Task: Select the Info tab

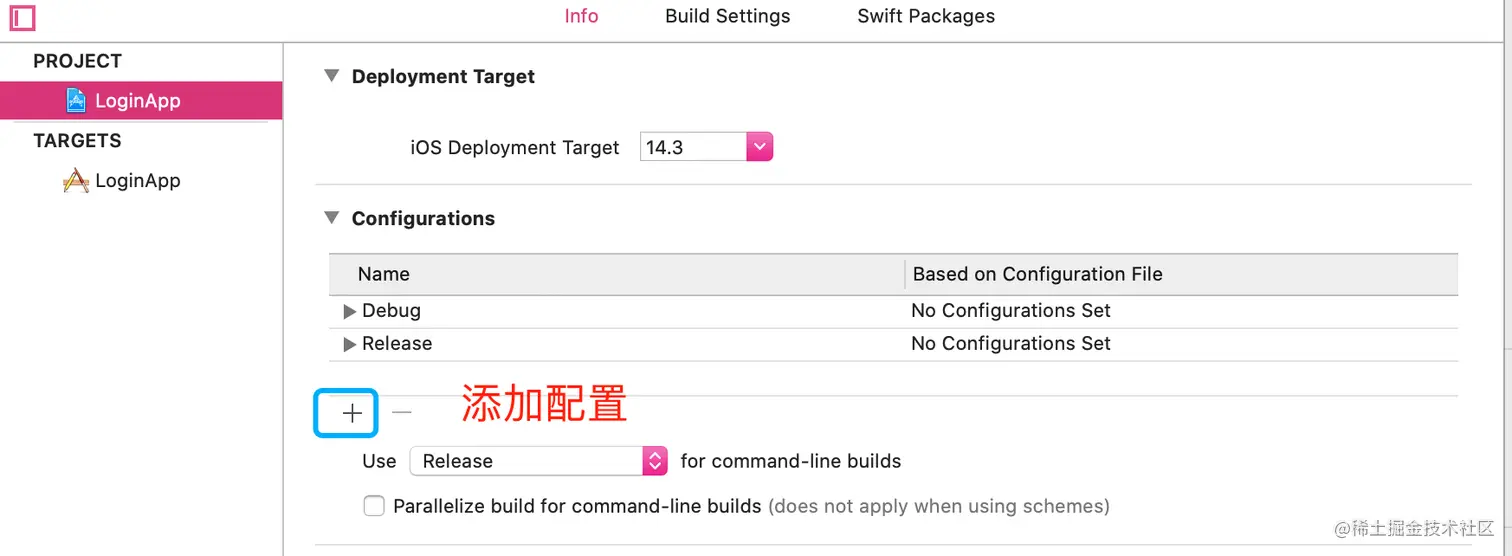Action: coord(581,16)
